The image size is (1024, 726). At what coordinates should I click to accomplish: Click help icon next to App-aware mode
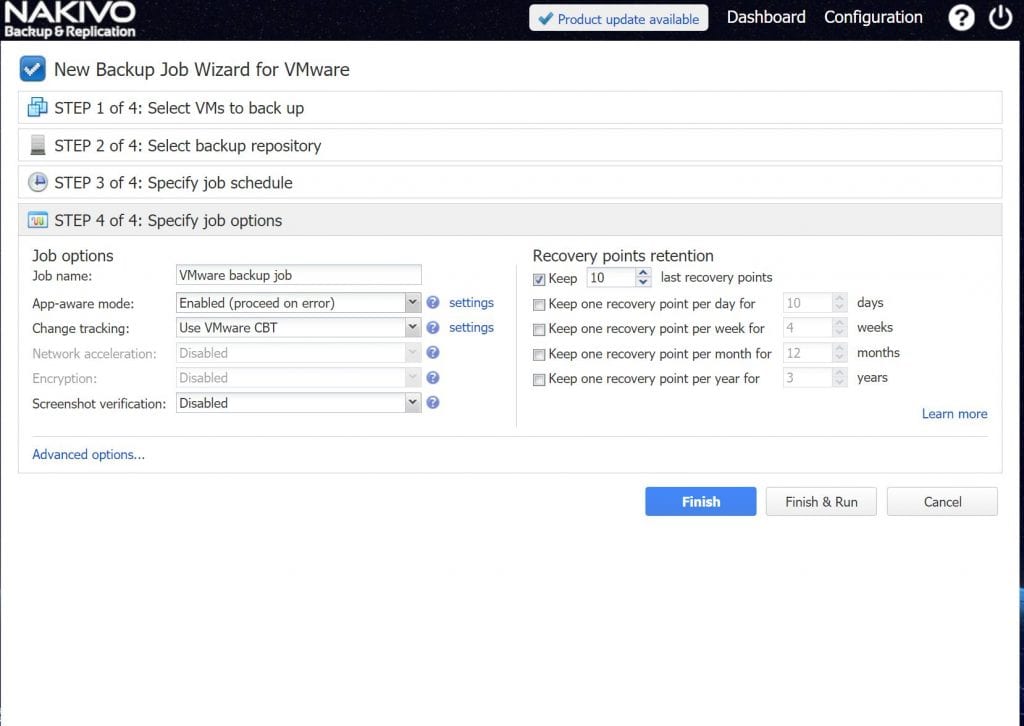pyautogui.click(x=433, y=303)
